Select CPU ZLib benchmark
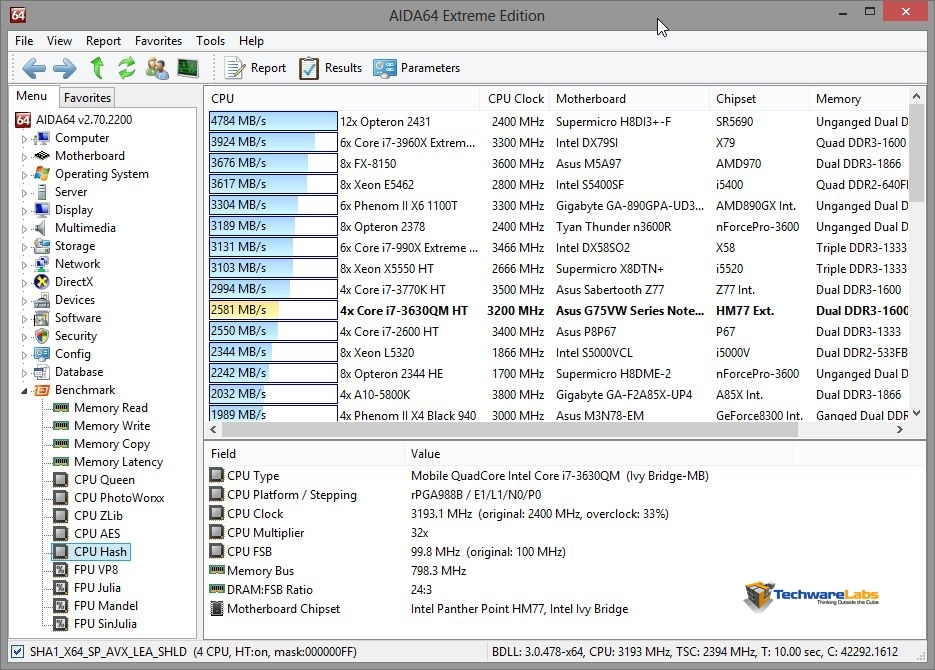The width and height of the screenshot is (935, 670). pos(98,516)
